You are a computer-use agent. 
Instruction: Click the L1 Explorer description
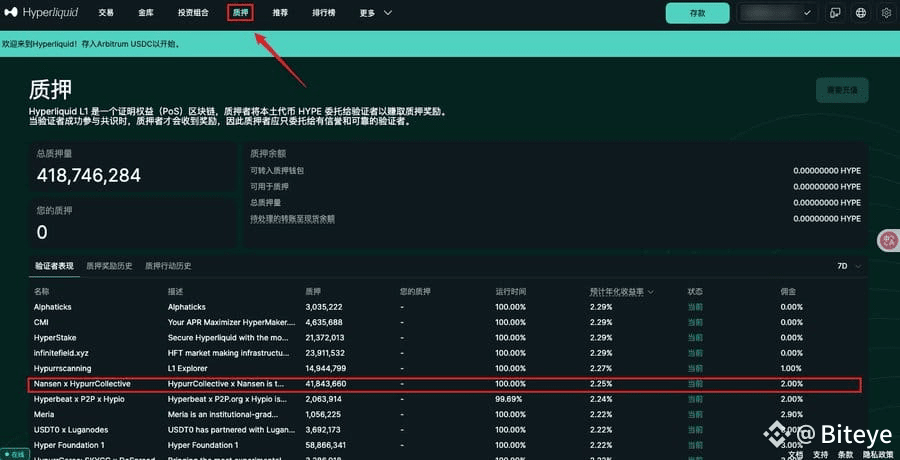point(188,368)
